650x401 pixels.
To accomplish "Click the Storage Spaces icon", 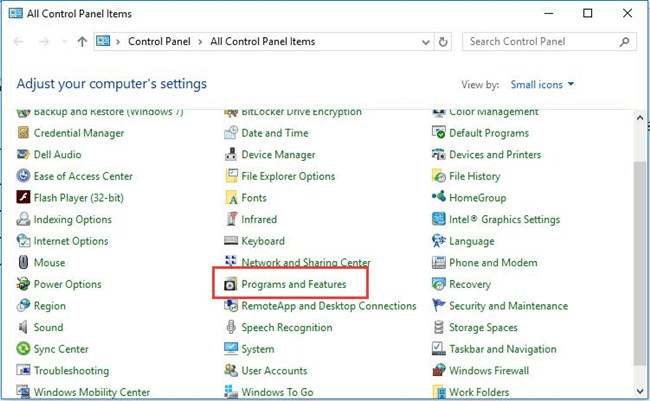I will pos(439,327).
